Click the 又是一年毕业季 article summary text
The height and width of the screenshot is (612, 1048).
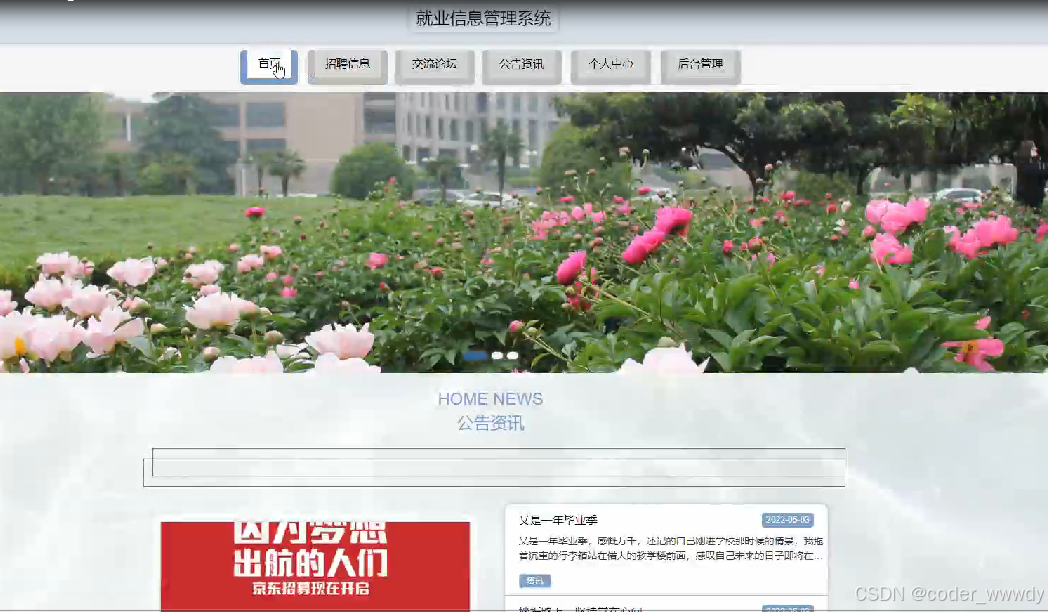click(671, 548)
